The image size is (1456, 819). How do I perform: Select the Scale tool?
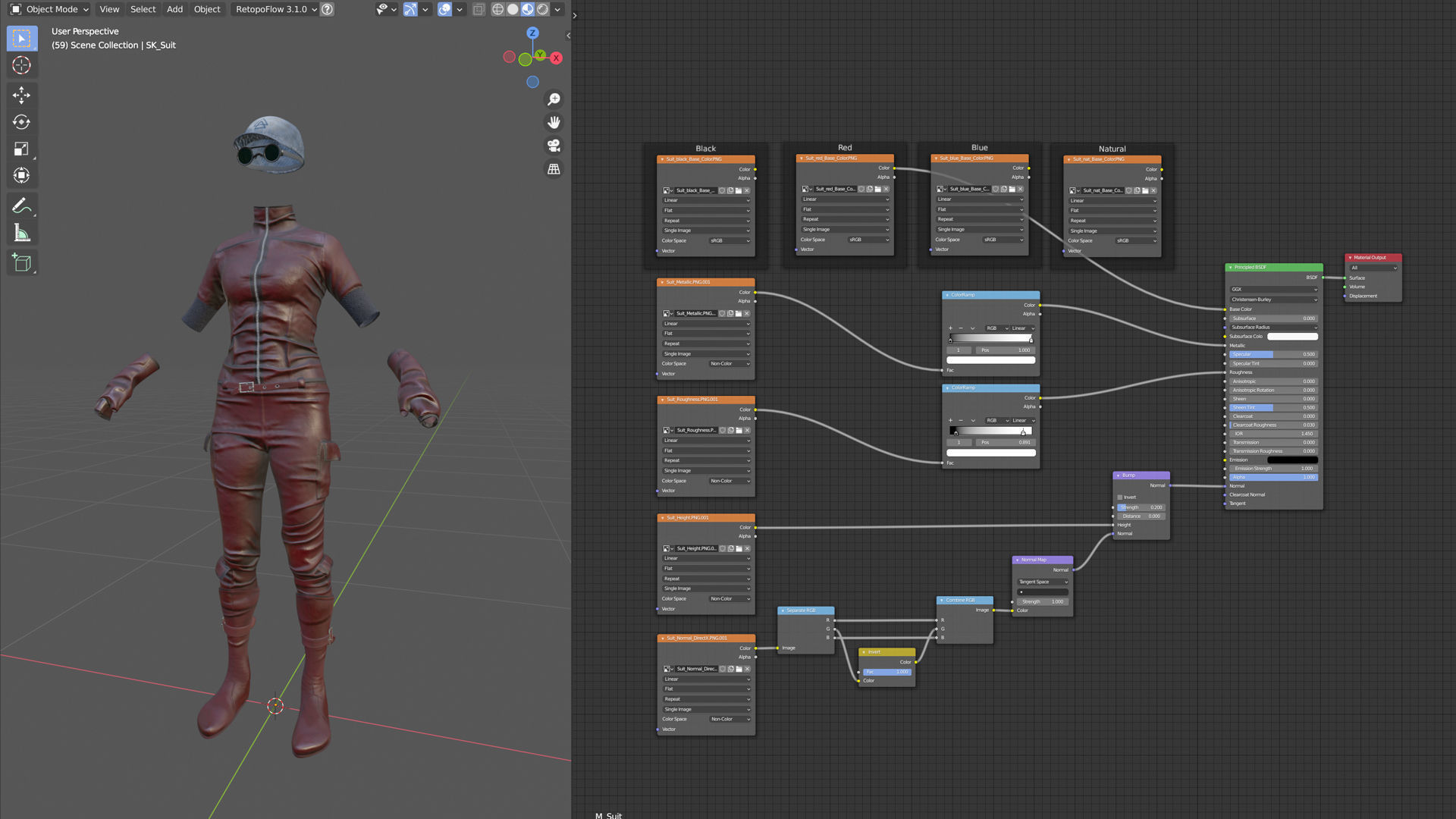point(21,149)
